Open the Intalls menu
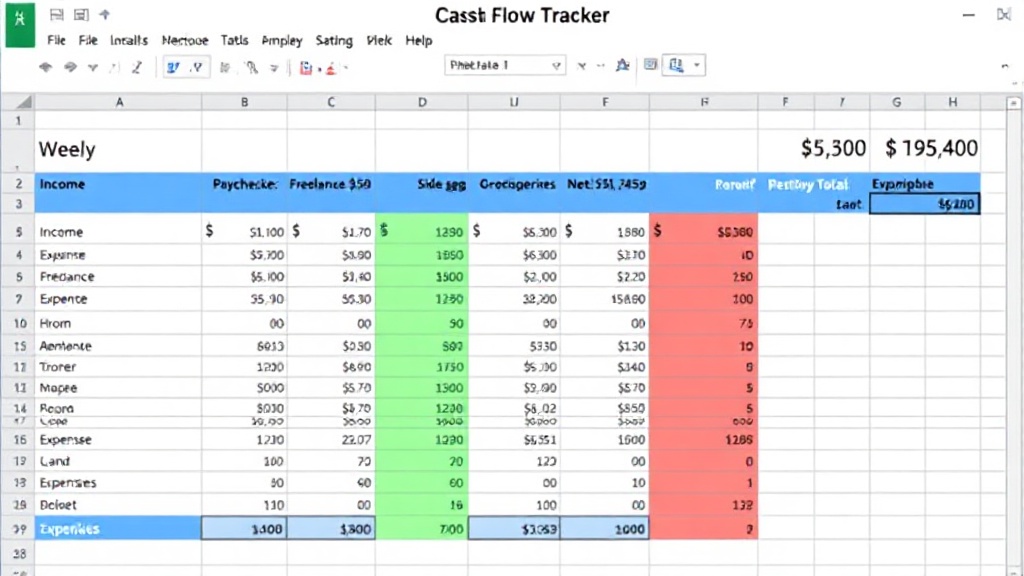The image size is (1024, 576). point(129,40)
